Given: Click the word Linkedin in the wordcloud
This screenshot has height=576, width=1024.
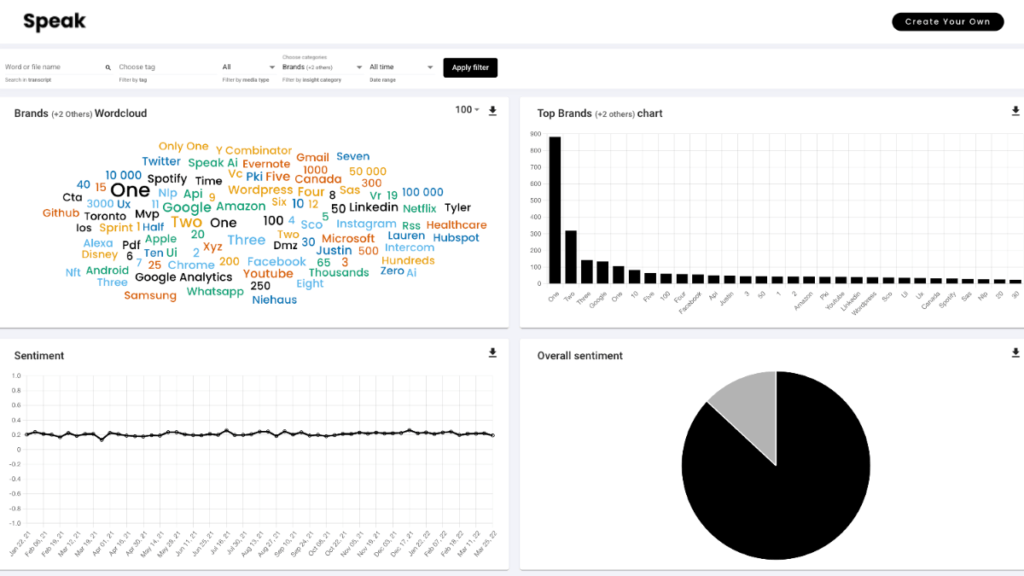Looking at the screenshot, I should (374, 207).
